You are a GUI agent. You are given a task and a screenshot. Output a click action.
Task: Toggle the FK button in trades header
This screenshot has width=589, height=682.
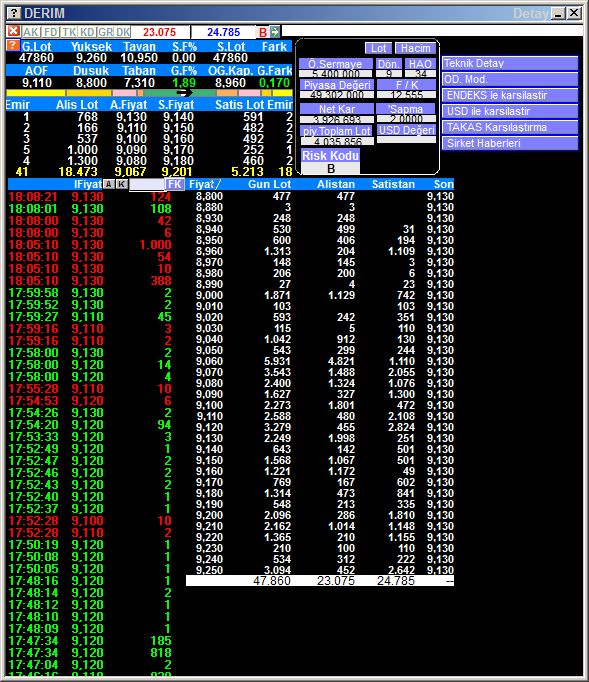(x=175, y=184)
